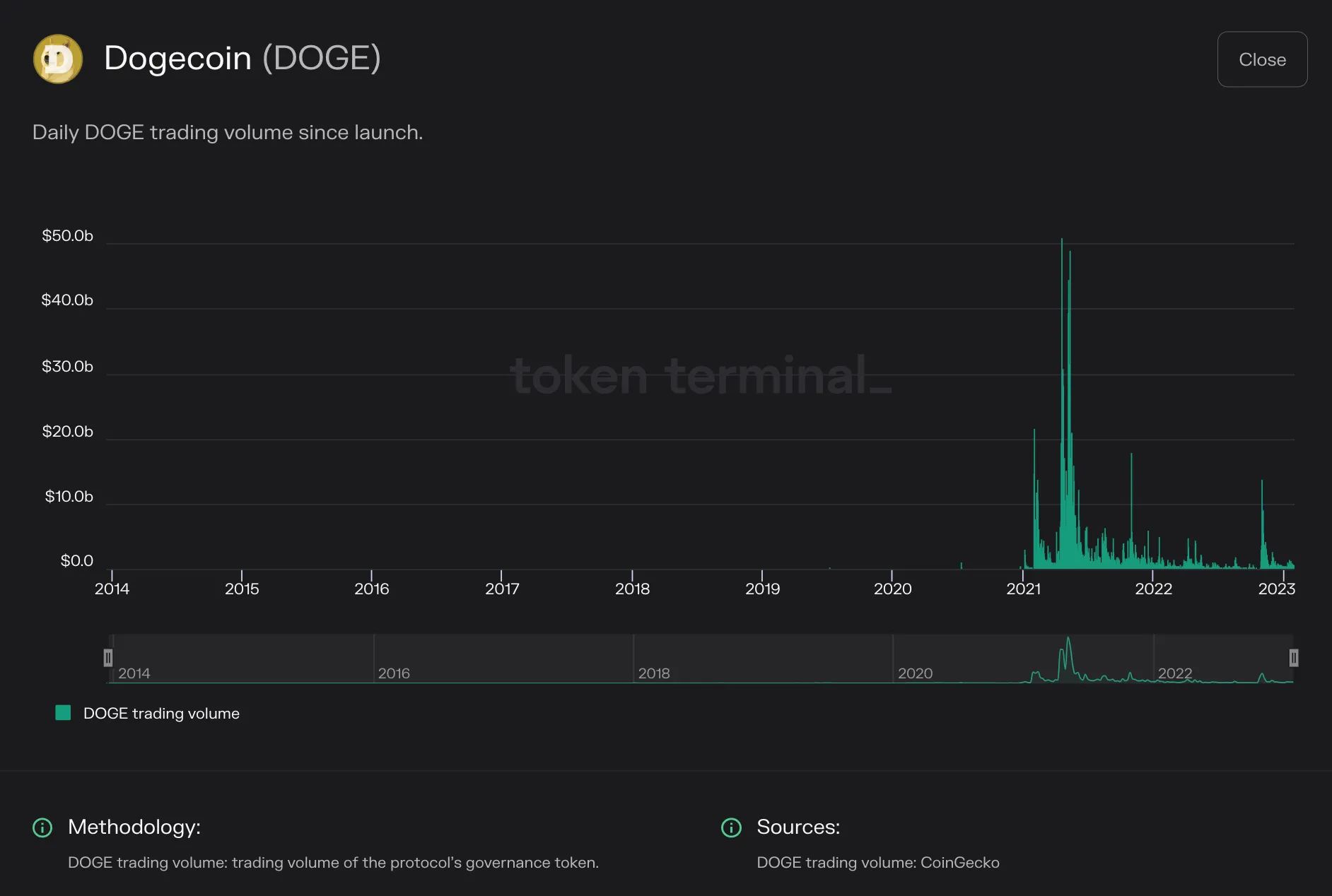
Task: Click the $0.0 y-axis label
Action: (x=77, y=561)
